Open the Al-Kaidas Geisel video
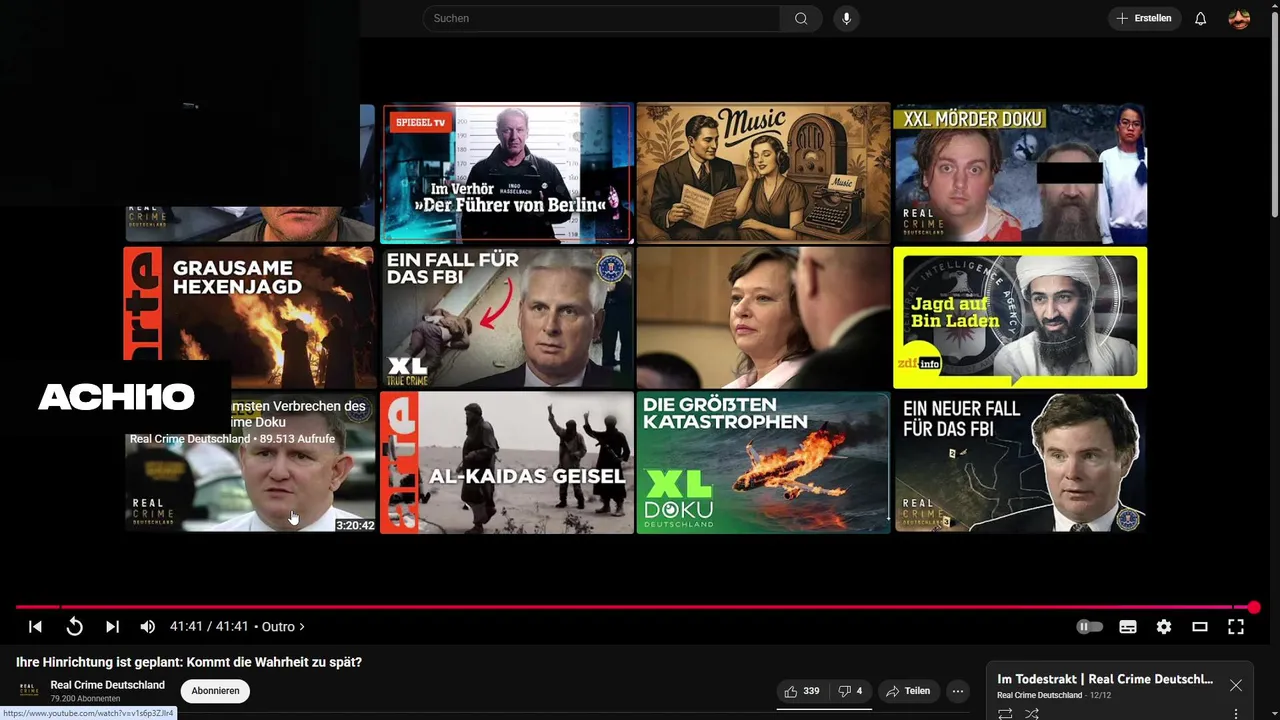The image size is (1280, 720). click(x=507, y=462)
